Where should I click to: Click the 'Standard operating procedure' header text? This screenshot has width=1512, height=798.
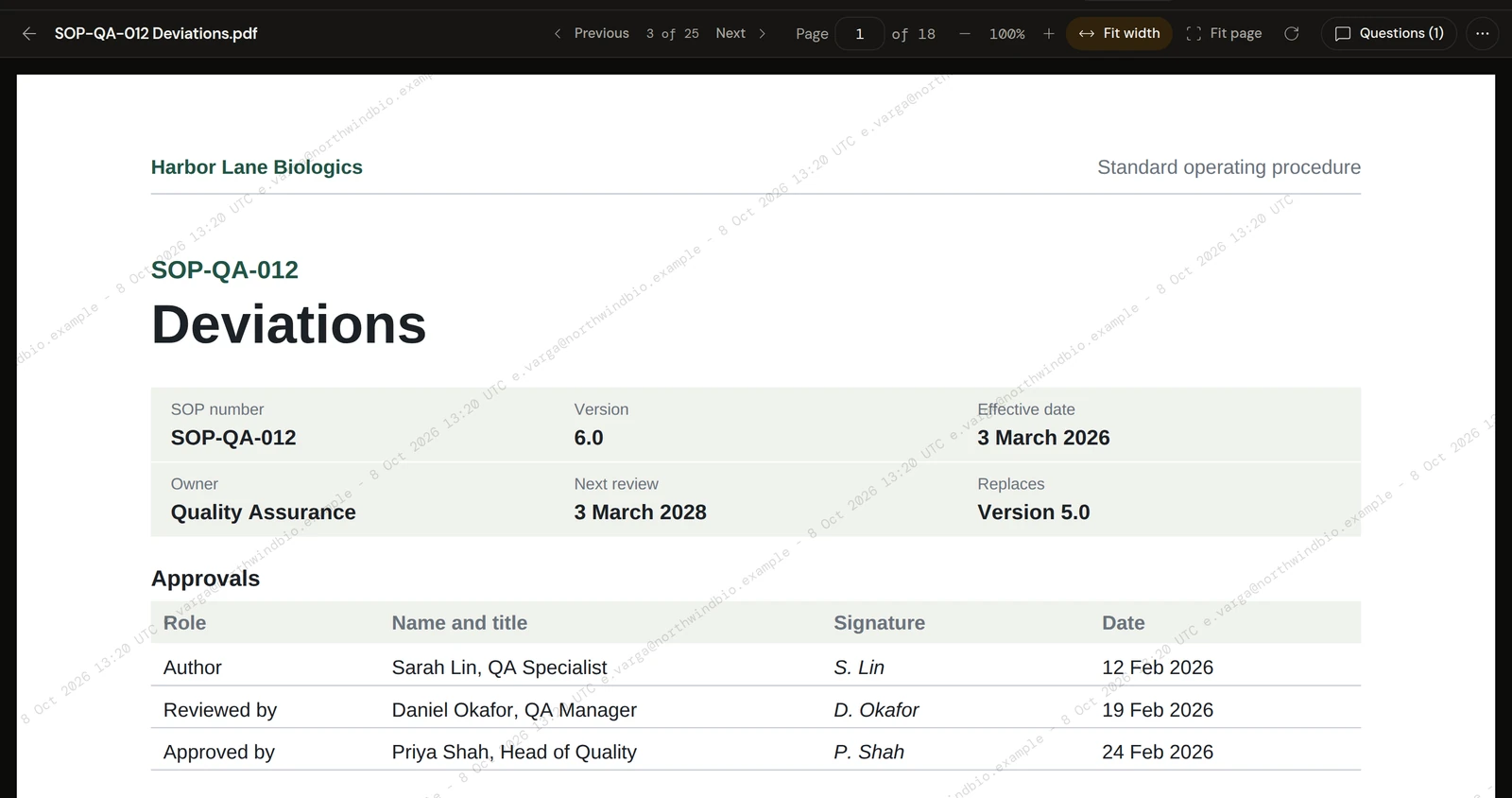coord(1229,167)
